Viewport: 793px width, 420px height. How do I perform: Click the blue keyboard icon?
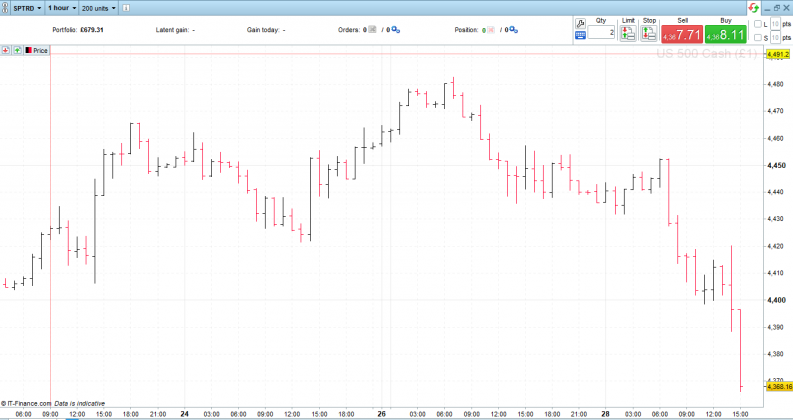point(580,35)
